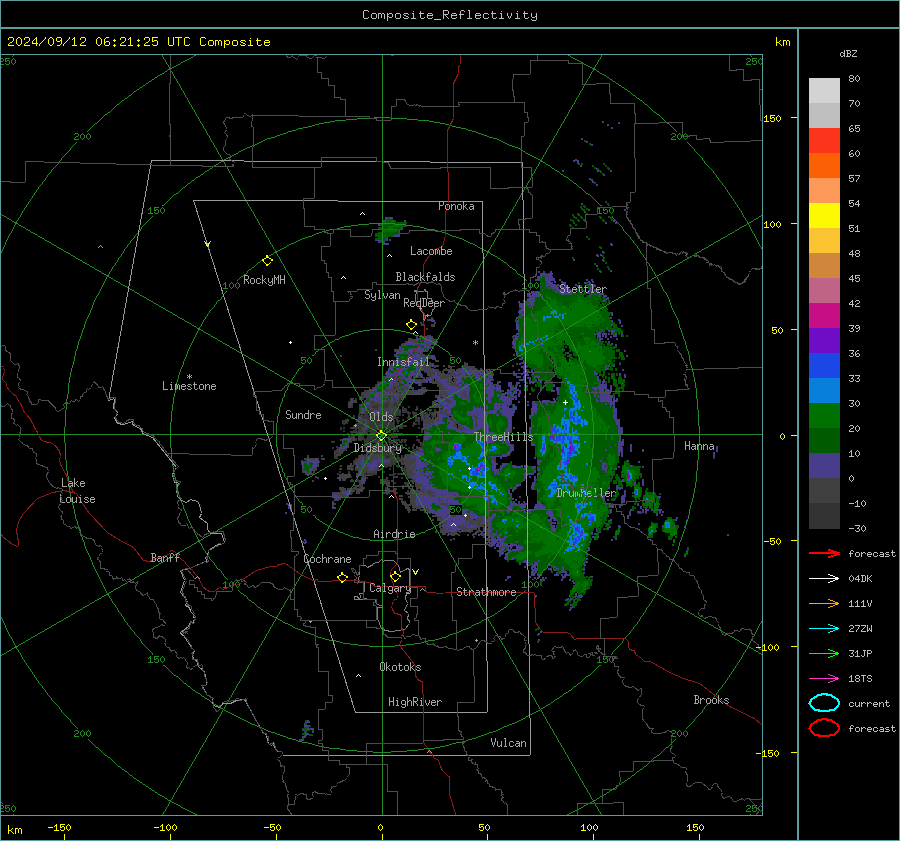Select the Lake Louise label

77,491
